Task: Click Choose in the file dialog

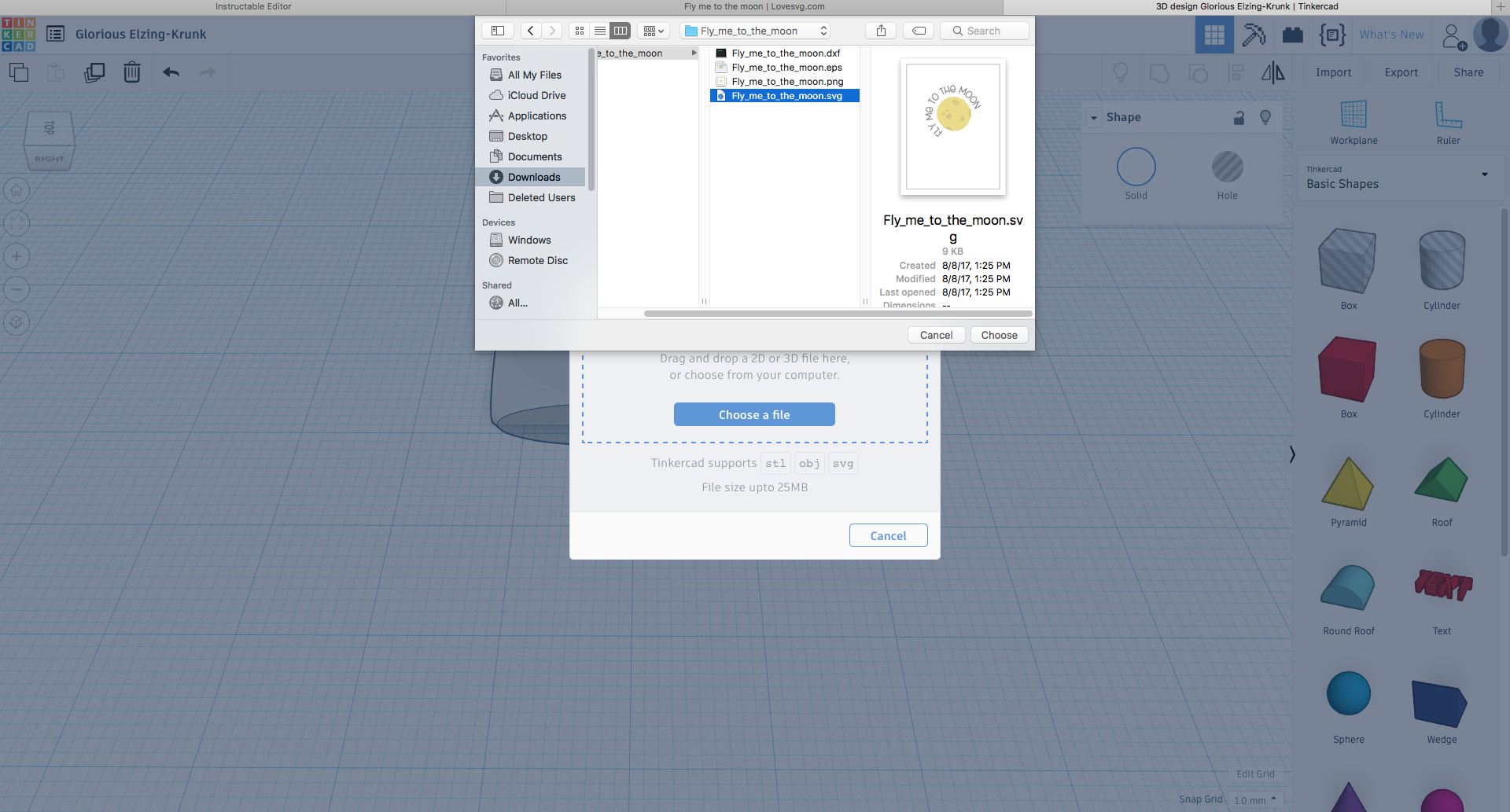Action: pos(999,335)
